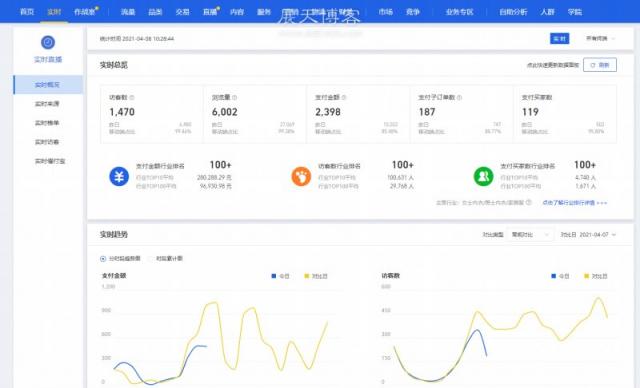Open the 竞争 top menu item
Image resolution: width=640 pixels, height=388 pixels.
413,12
